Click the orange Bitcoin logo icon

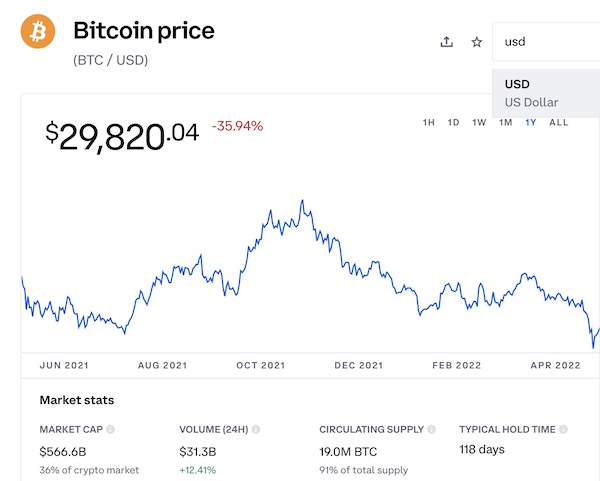click(39, 33)
